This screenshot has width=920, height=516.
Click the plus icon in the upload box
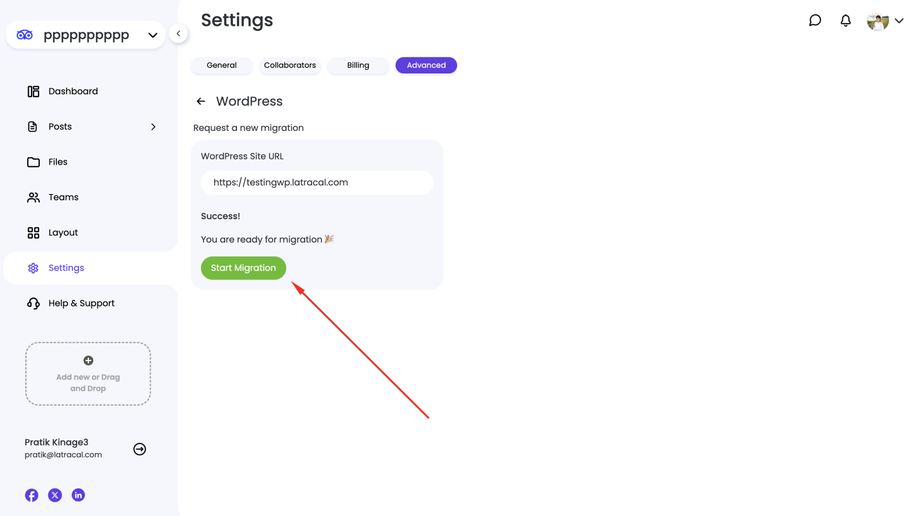tap(88, 360)
